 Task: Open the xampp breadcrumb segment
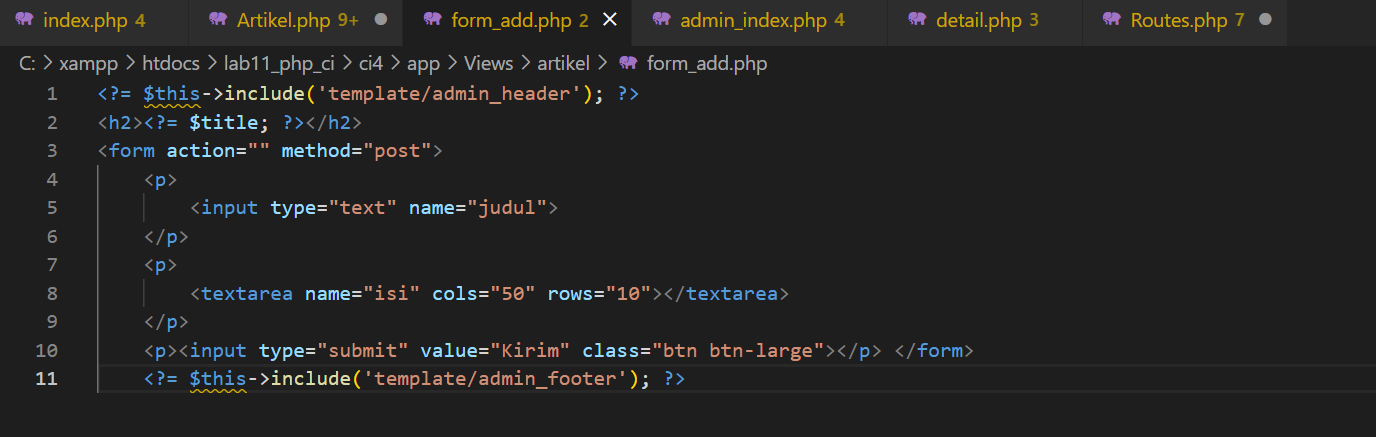click(x=88, y=63)
